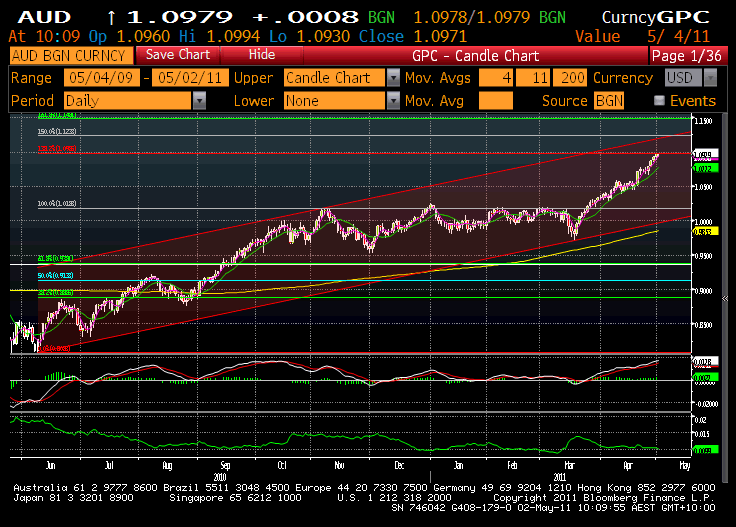Click the green 1.0712 moving average axis label
This screenshot has height=527, width=736.
point(705,168)
